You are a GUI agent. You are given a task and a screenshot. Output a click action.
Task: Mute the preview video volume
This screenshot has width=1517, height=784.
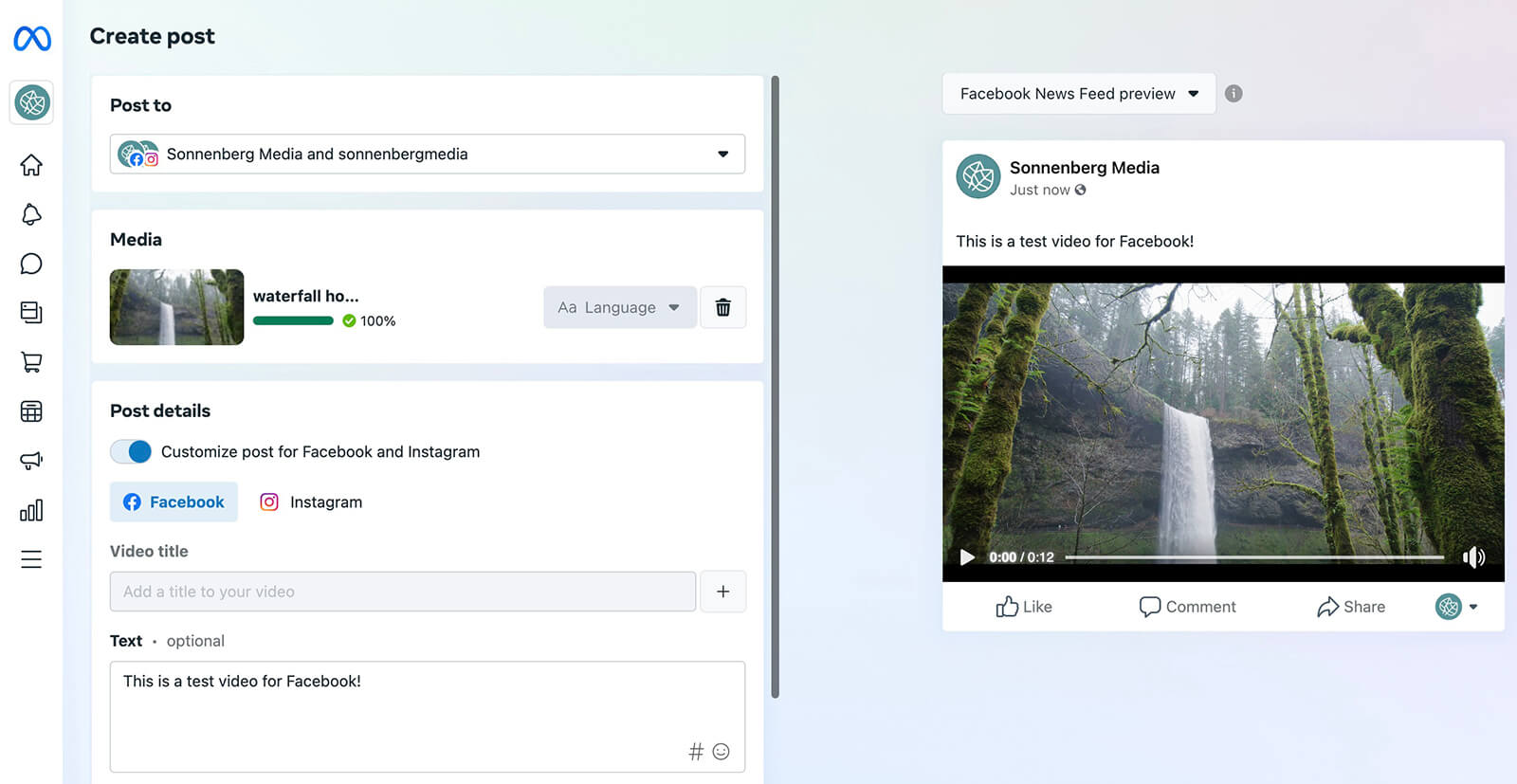tap(1473, 557)
